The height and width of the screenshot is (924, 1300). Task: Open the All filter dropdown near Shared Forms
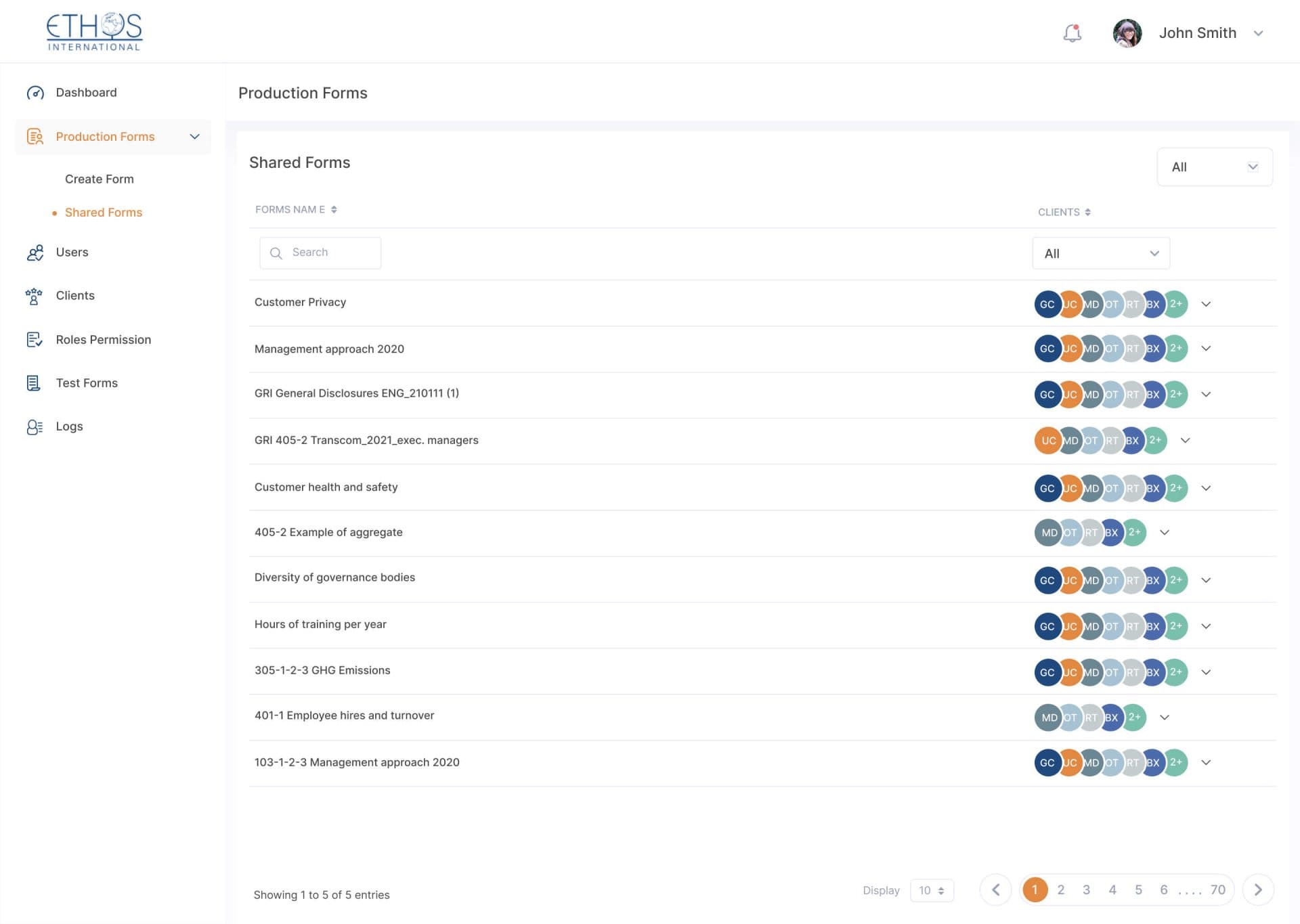[x=1214, y=167]
